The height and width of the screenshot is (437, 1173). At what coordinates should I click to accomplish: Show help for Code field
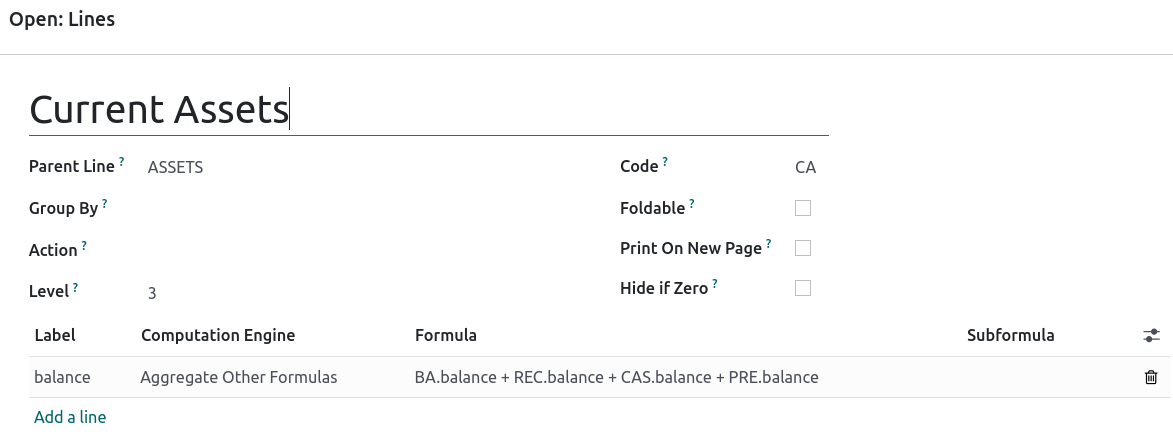coord(665,161)
